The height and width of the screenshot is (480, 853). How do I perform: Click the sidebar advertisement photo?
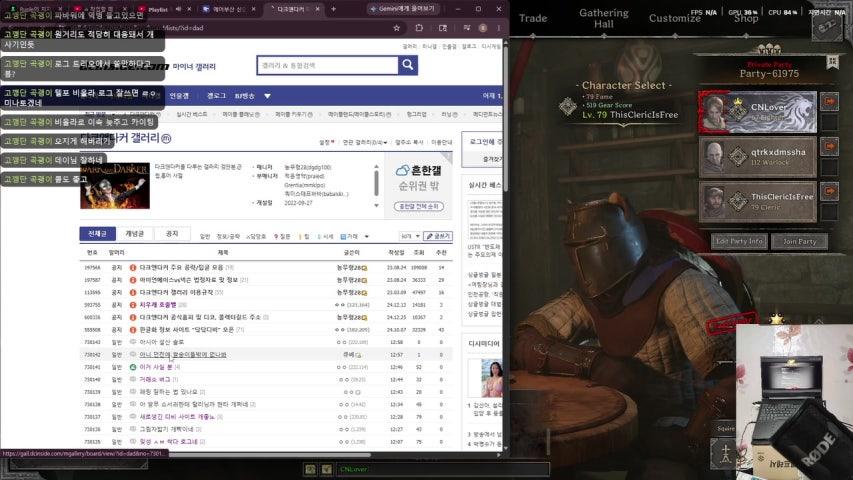point(491,378)
